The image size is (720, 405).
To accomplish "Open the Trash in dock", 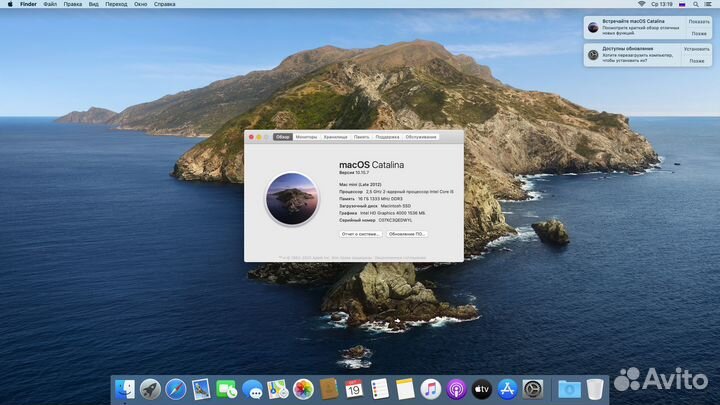I will click(x=595, y=389).
